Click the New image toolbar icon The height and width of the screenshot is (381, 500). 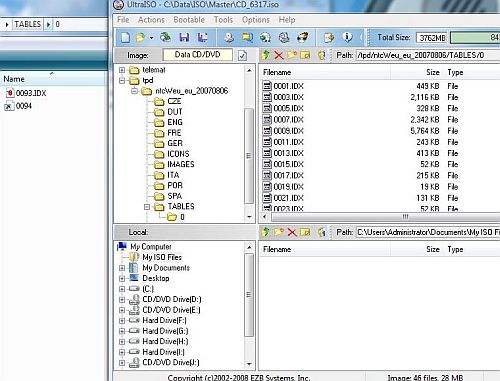126,37
